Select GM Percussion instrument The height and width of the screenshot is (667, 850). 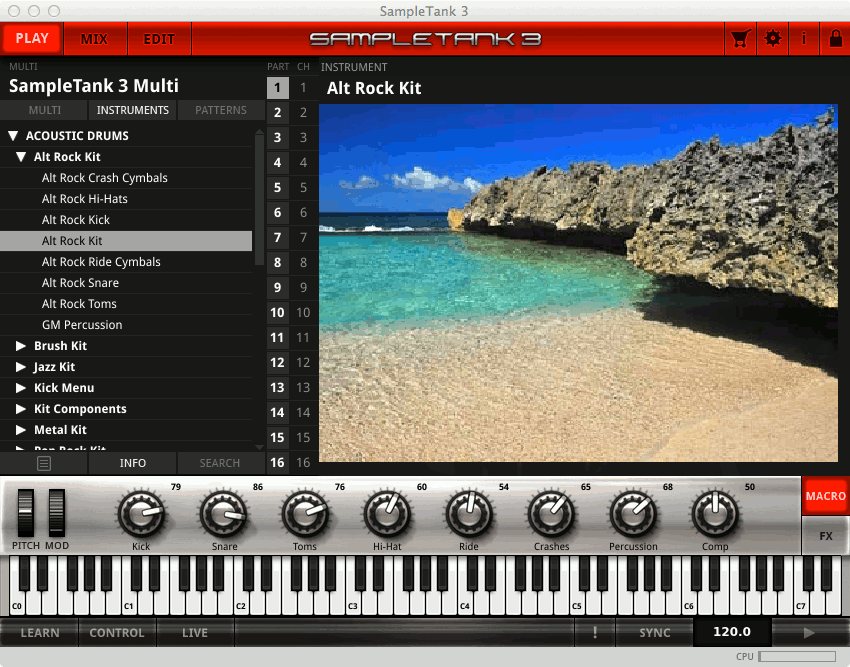pos(126,325)
